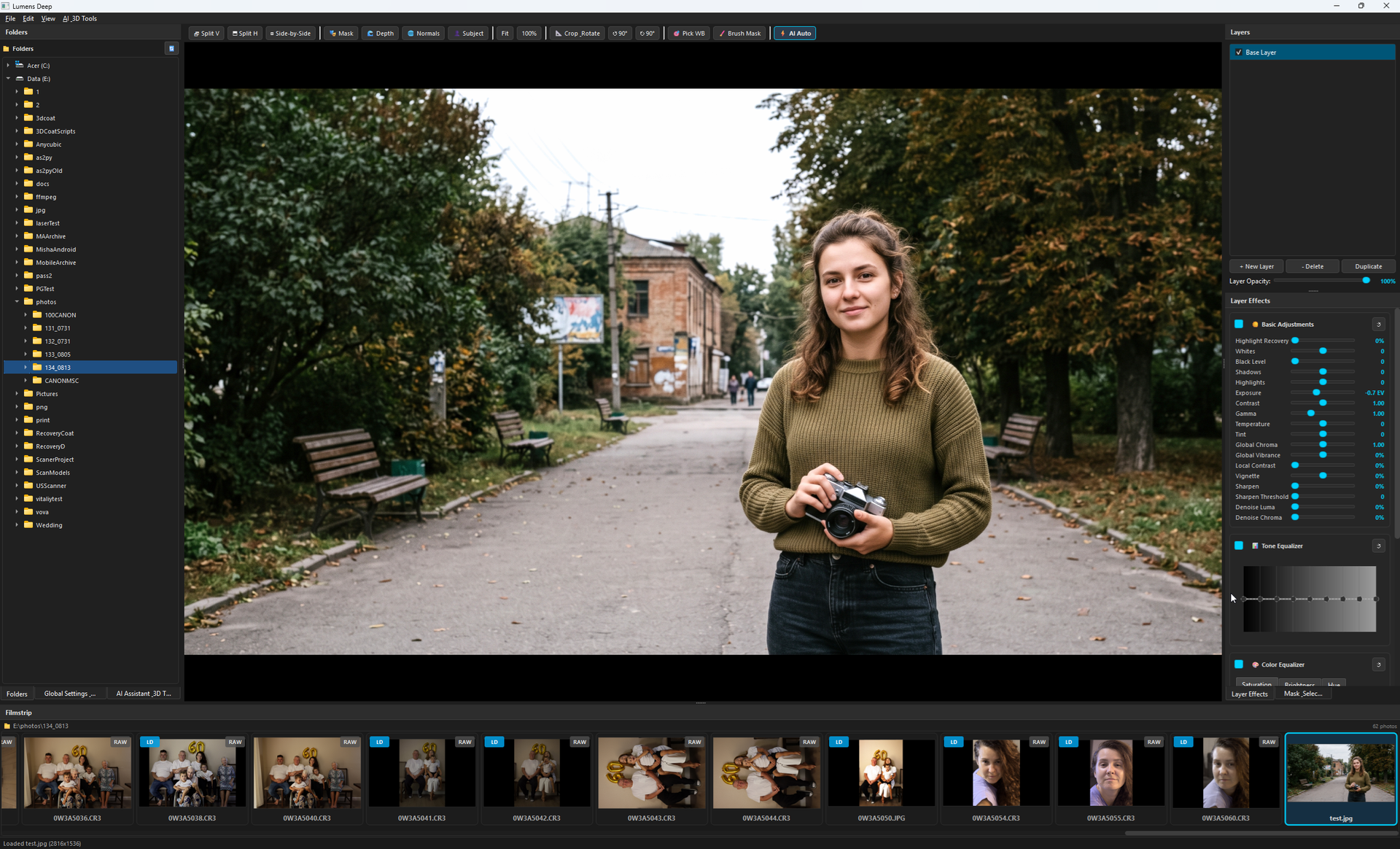Open the 0W3A5054.CR3 portrait thumbnail
The image size is (1400, 849).
(996, 779)
